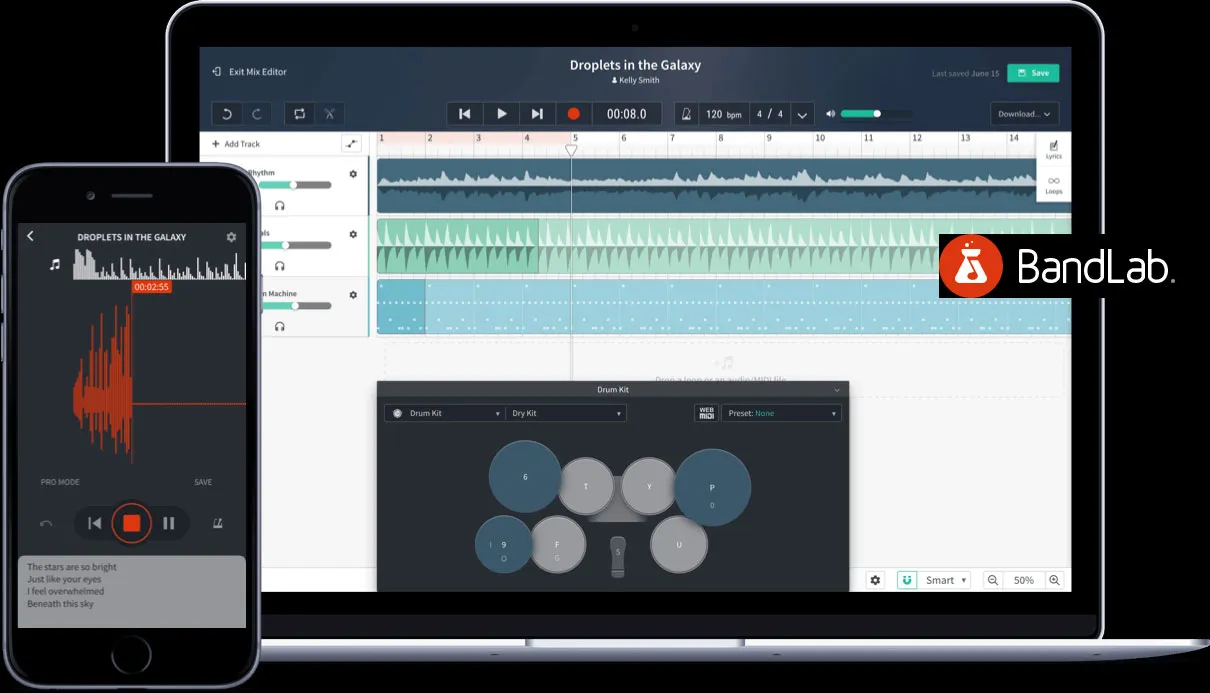1210x693 pixels.
Task: Open the Smart snap dropdown
Action: [x=945, y=580]
